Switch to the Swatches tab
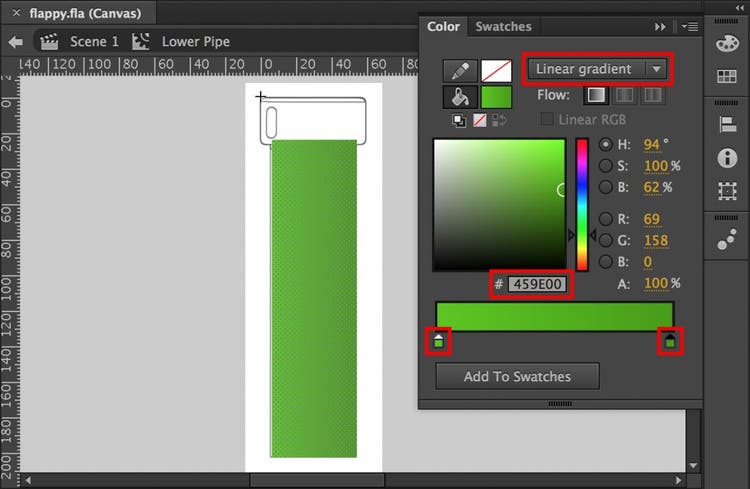 pos(503,26)
